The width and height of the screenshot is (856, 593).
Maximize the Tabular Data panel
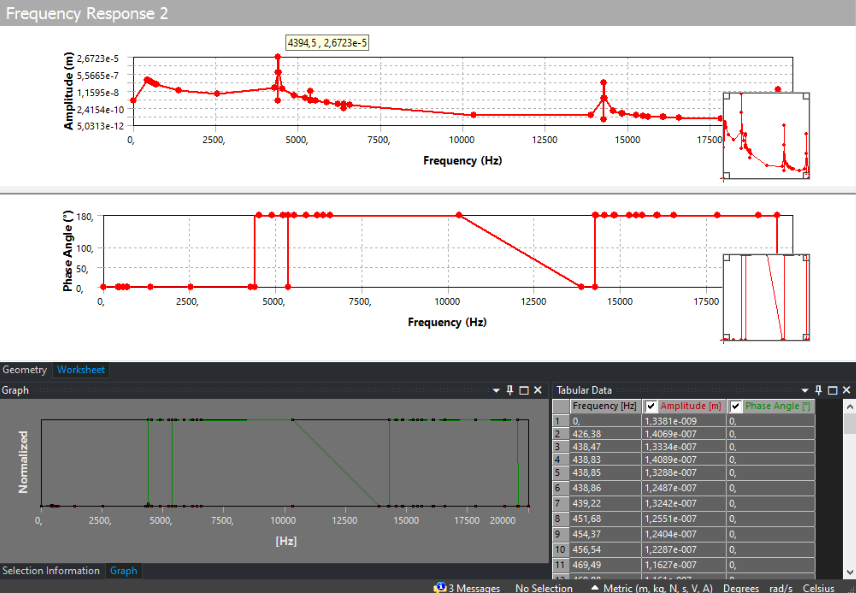[833, 390]
